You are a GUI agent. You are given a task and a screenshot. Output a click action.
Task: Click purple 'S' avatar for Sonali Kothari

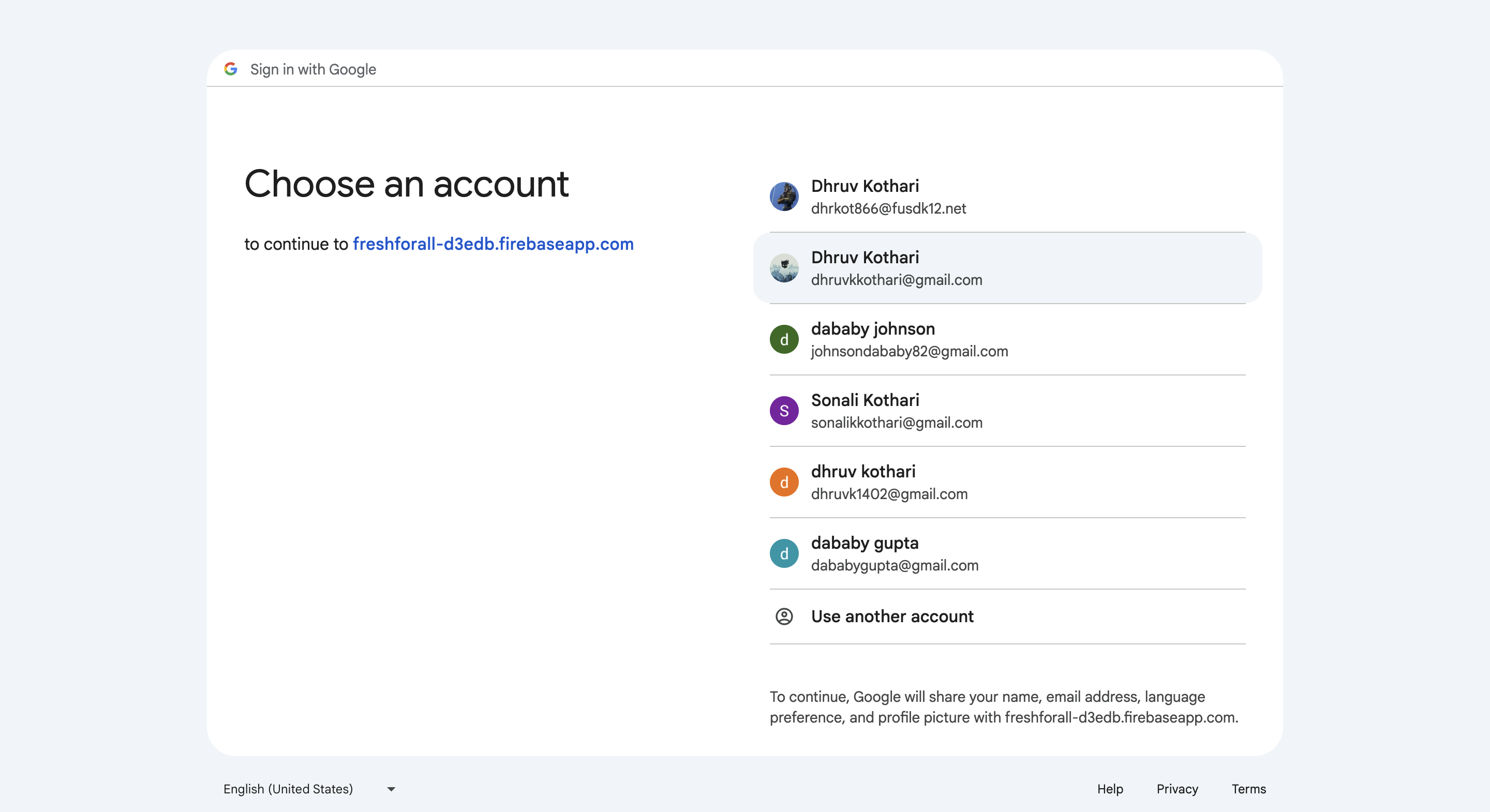(784, 411)
